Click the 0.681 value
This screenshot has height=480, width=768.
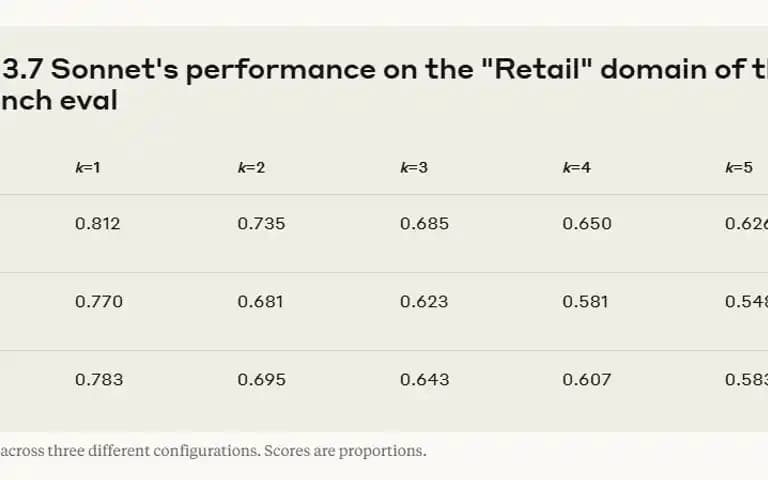pyautogui.click(x=260, y=302)
